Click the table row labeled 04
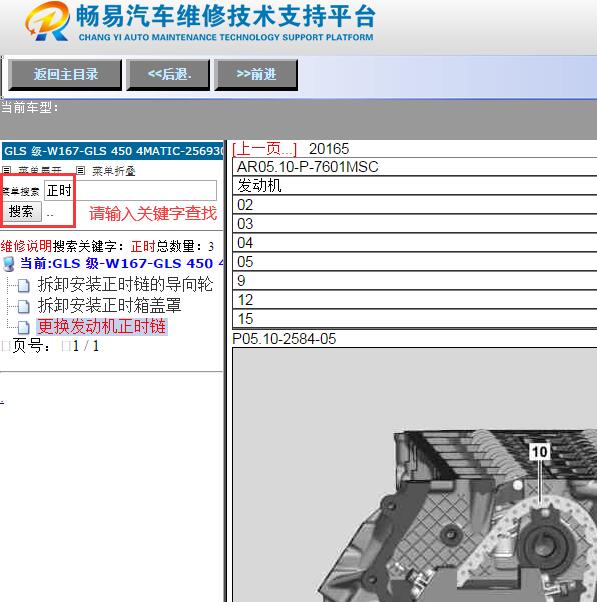597x602 pixels. (415, 243)
